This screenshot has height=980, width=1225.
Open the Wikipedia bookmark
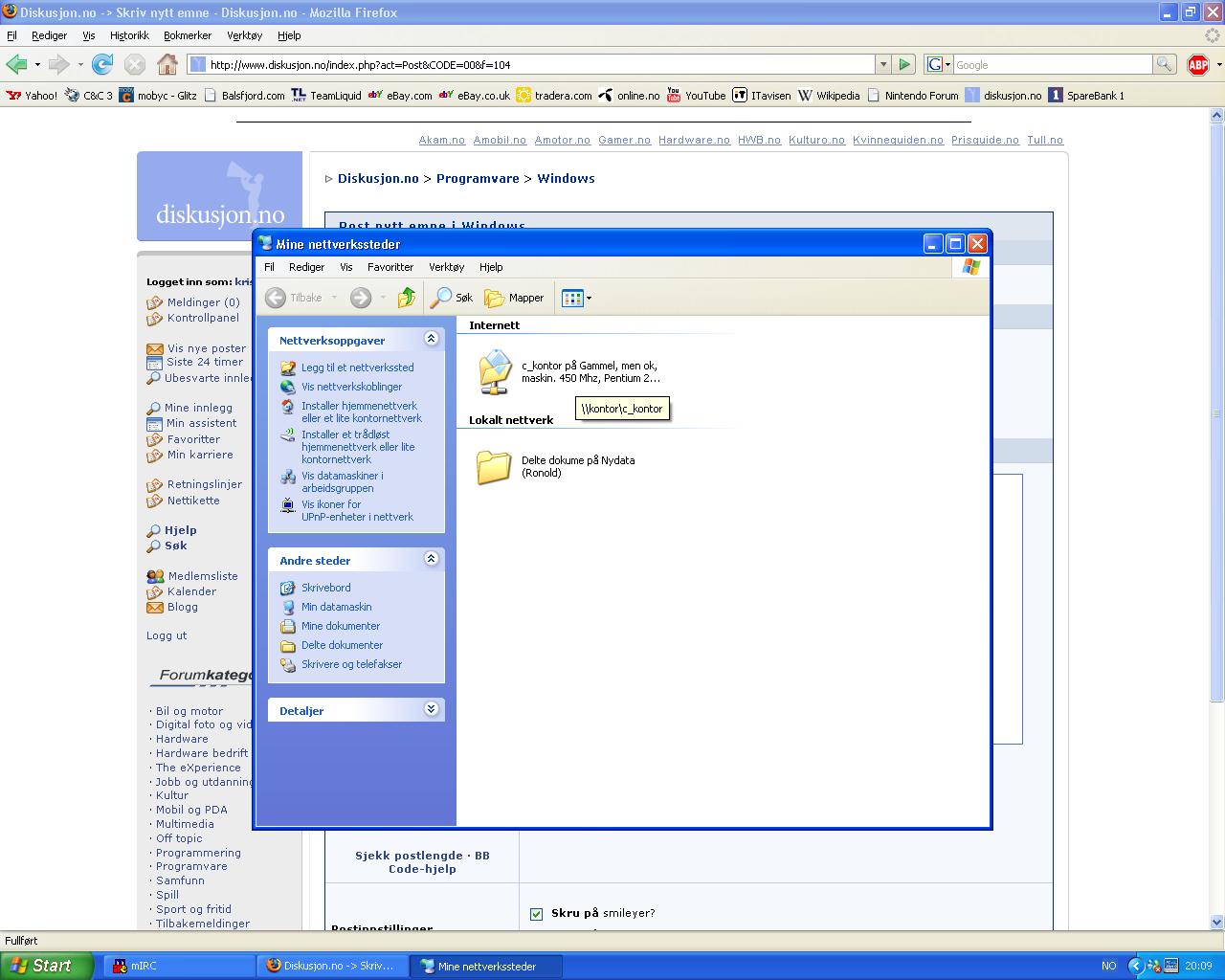pyautogui.click(x=829, y=96)
